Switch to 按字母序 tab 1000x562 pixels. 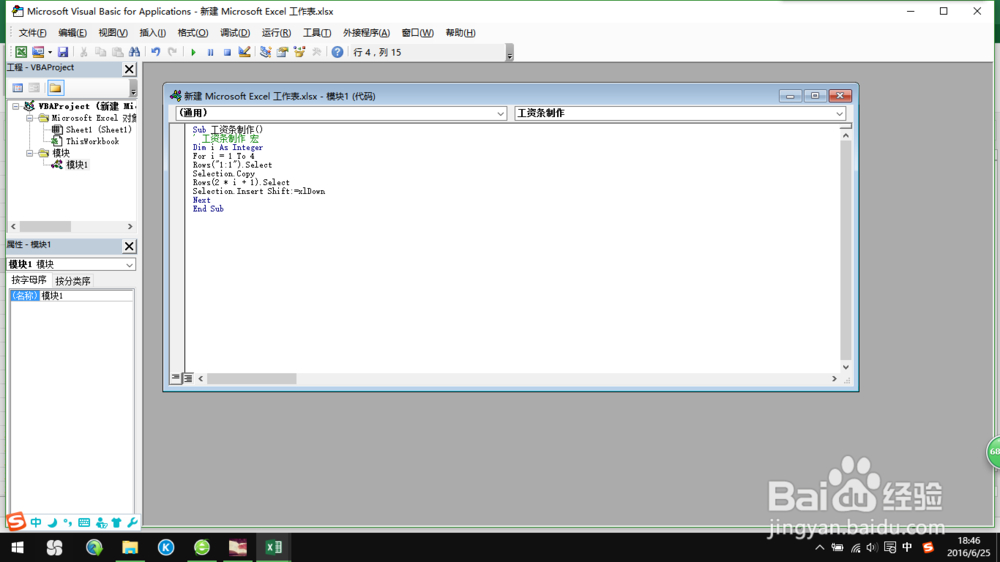29,280
